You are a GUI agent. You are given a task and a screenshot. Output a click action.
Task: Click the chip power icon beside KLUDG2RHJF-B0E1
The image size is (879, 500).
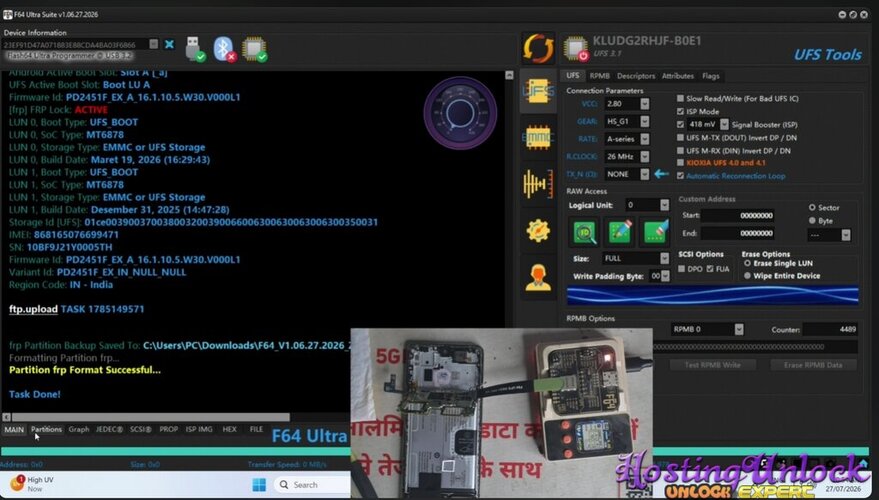pos(576,48)
